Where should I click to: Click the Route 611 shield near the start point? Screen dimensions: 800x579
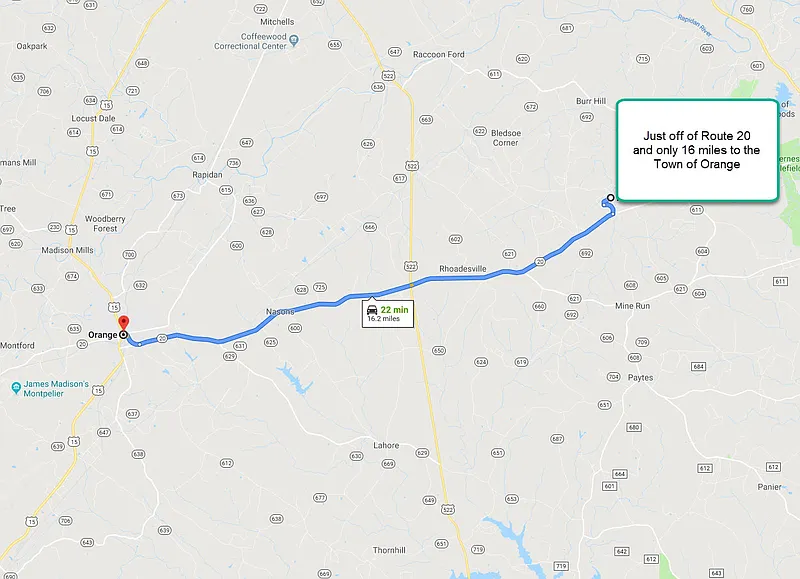696,210
